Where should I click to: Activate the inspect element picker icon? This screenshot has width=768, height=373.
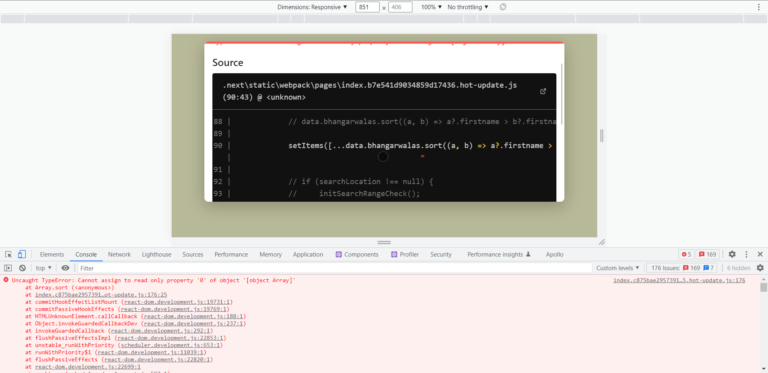(x=8, y=255)
